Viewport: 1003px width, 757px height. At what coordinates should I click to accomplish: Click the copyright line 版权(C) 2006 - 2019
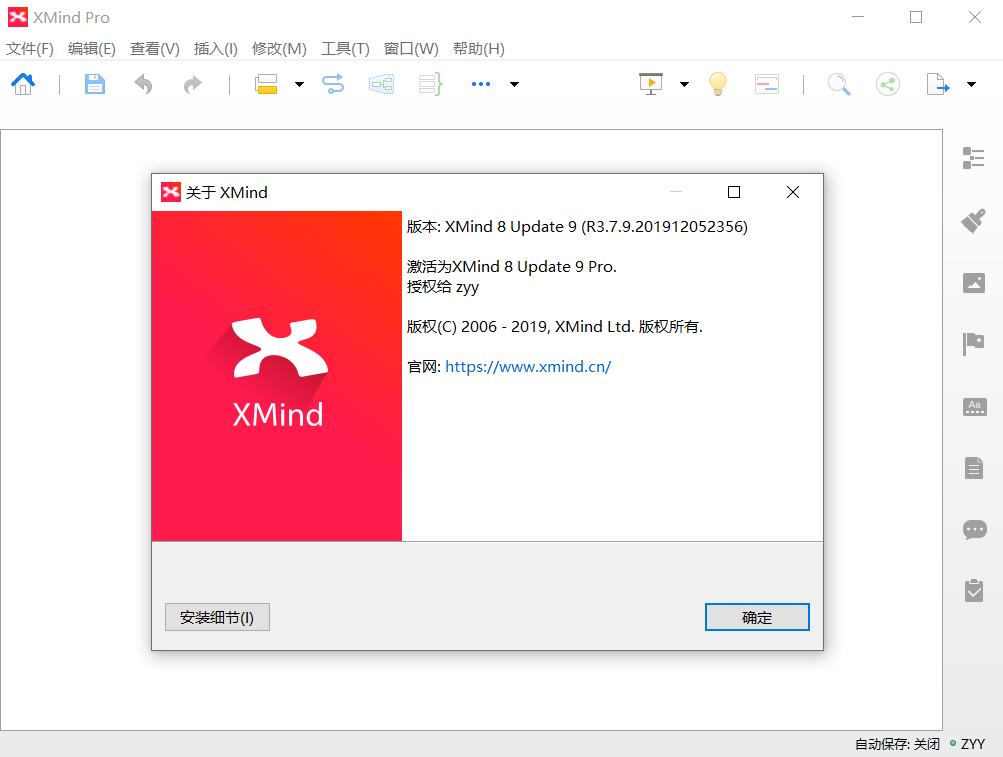pyautogui.click(x=555, y=326)
